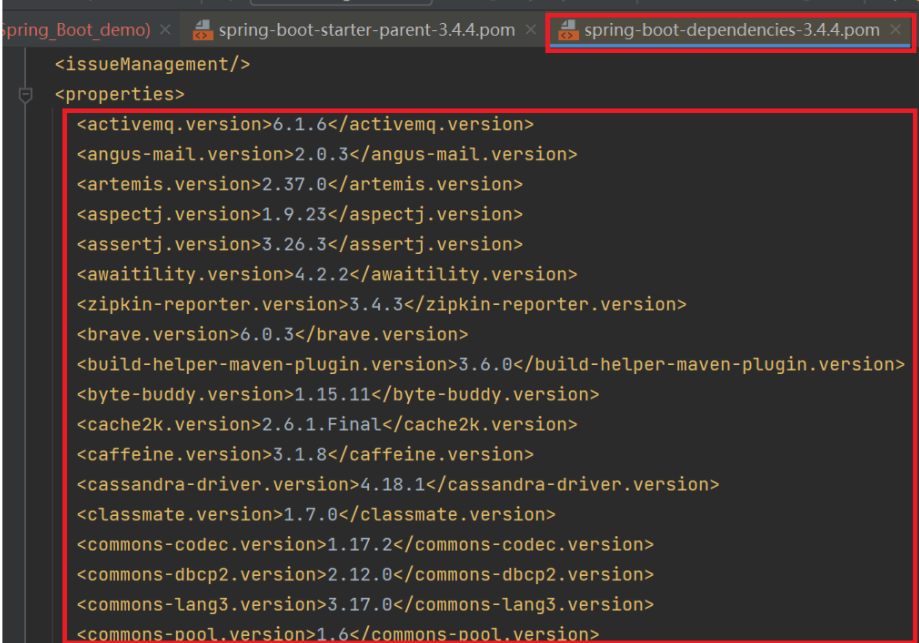The width and height of the screenshot is (919, 643).
Task: Click the artemis.version 2.37.0 line
Action: 299,184
